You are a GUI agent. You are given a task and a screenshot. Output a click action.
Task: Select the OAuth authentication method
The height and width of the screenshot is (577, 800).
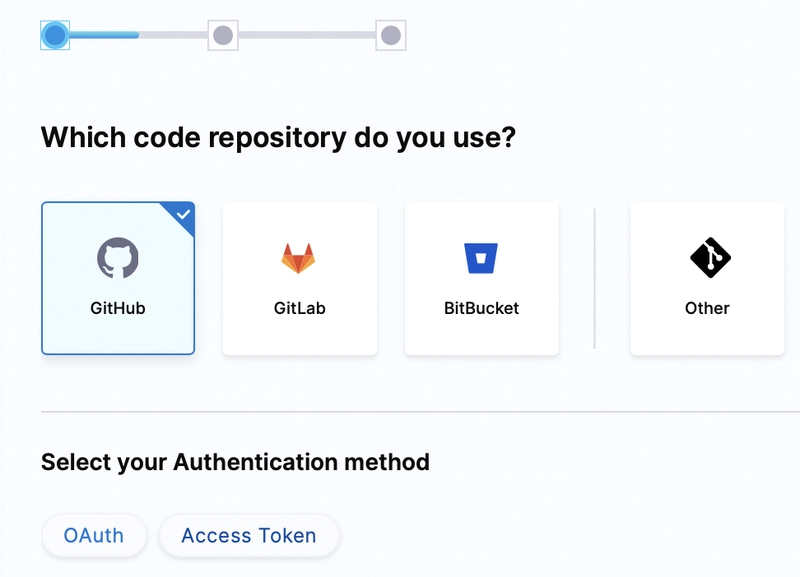point(94,535)
